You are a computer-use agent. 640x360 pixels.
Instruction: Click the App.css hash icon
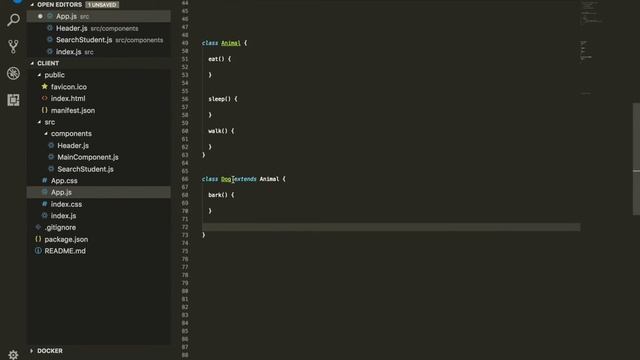pos(44,180)
